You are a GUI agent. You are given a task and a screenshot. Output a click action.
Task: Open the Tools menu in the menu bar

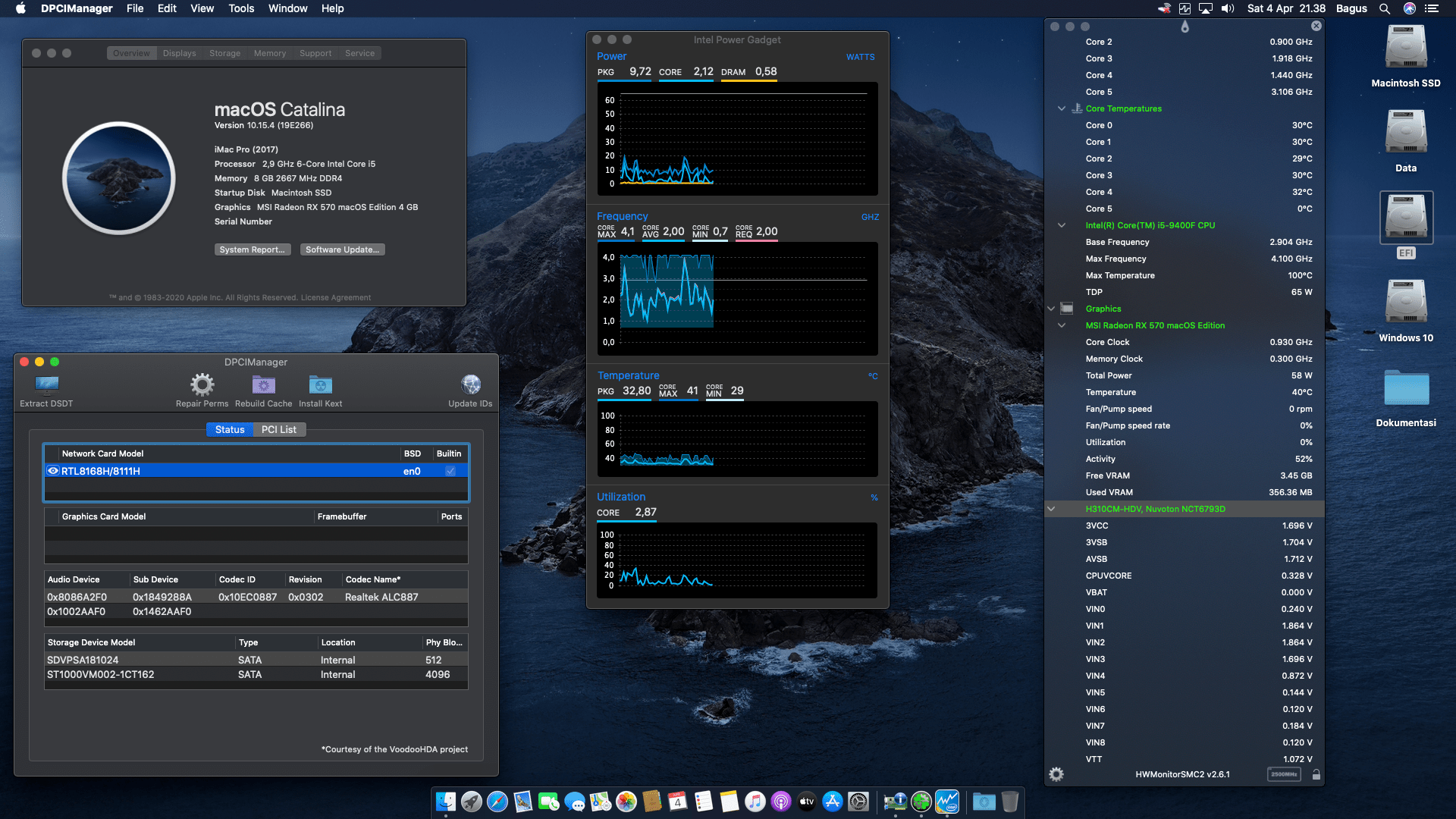coord(240,8)
